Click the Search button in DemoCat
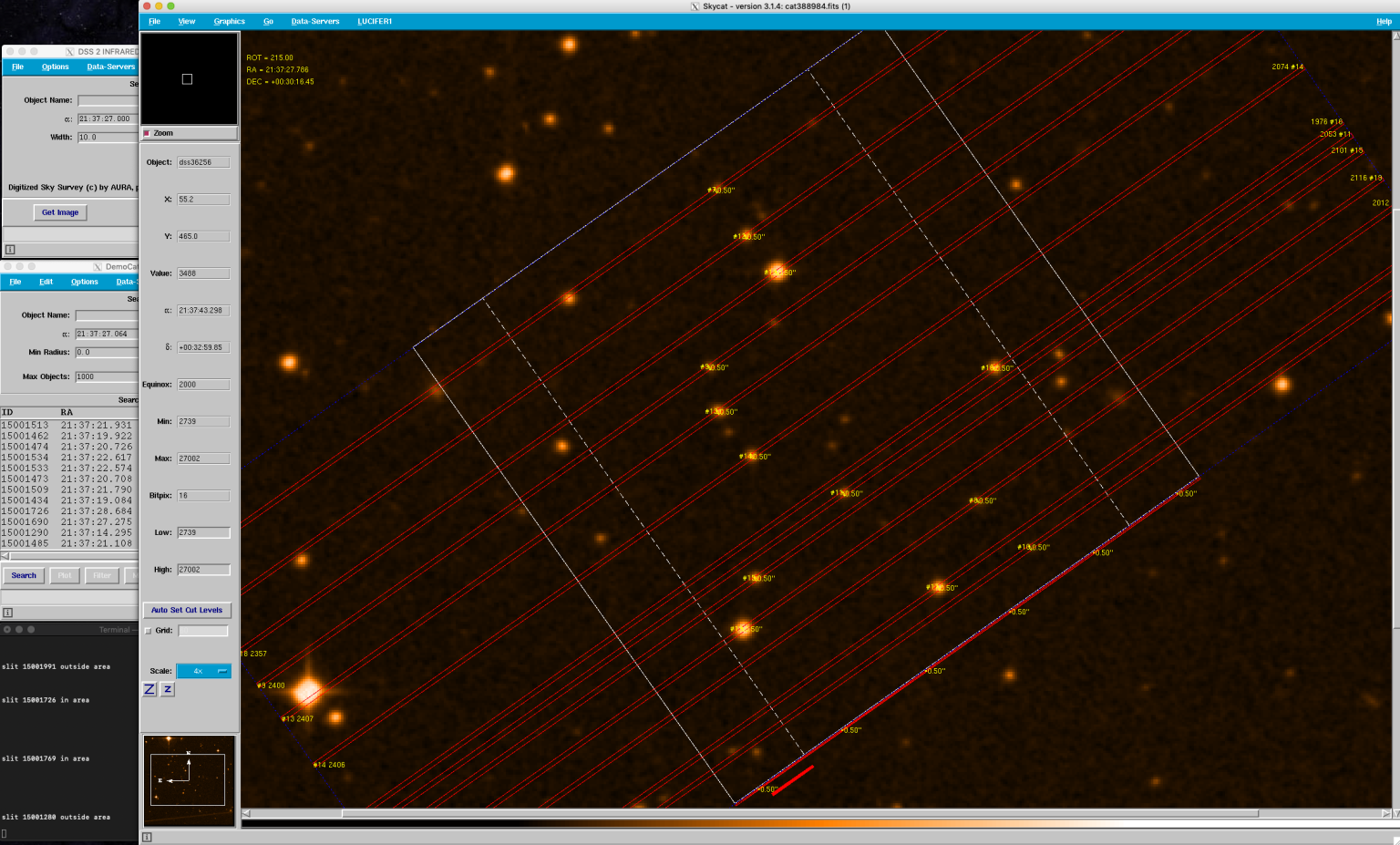Screen dimensions: 1400x845 tap(24, 575)
